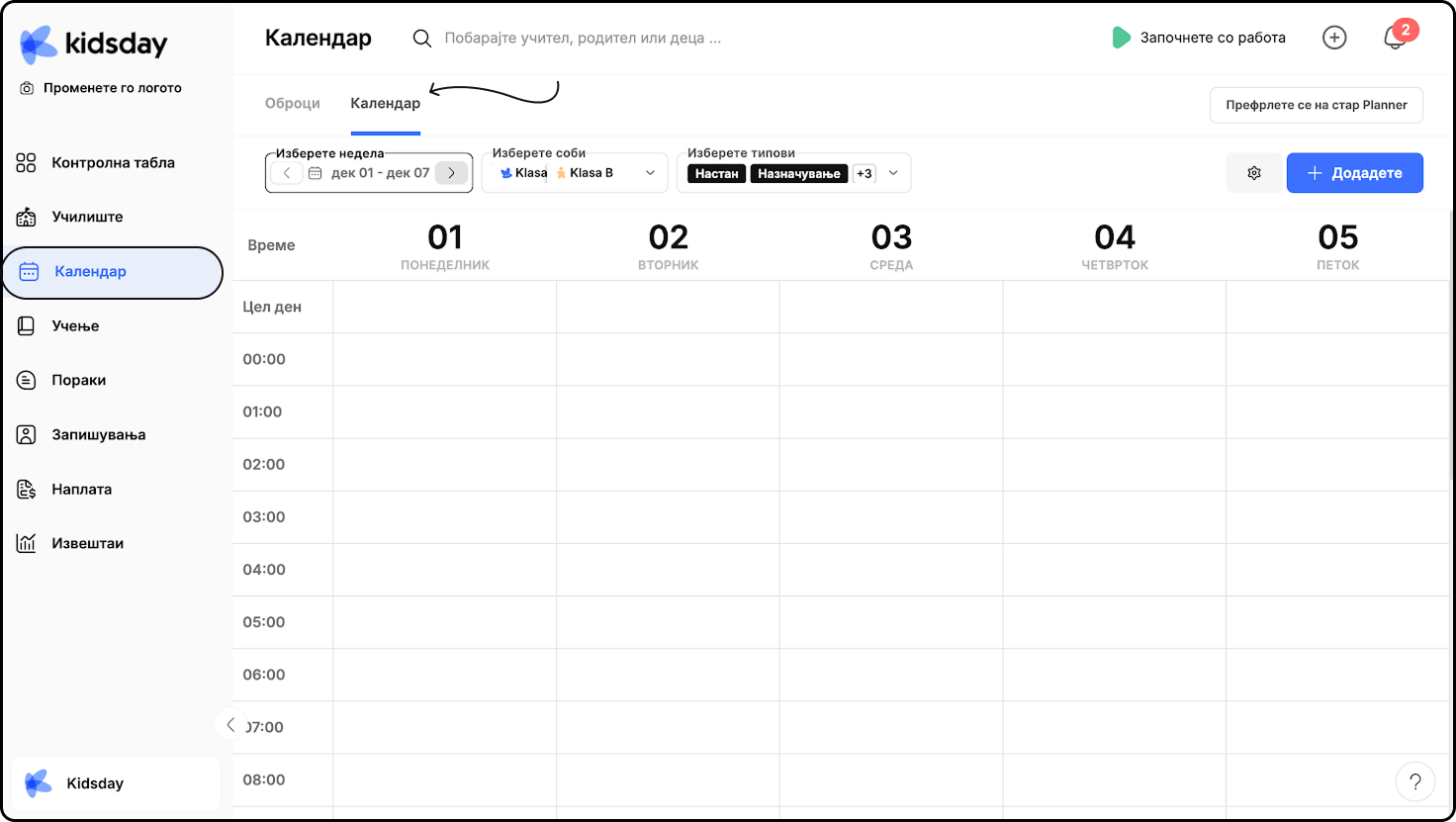Collapse the sidebar with arrow icon
Screen dimensions: 1456x822
(x=229, y=725)
